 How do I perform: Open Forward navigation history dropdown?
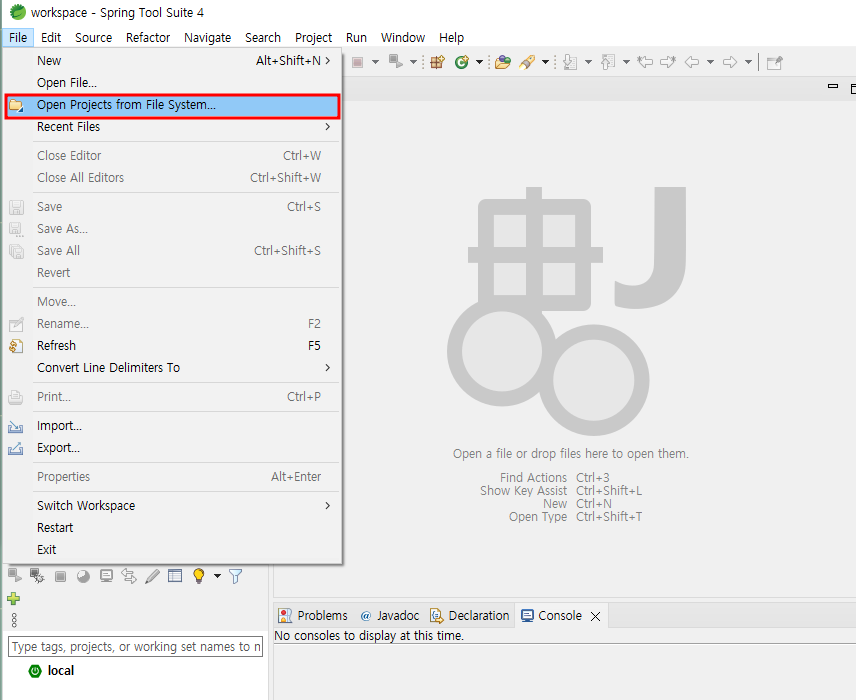coord(748,62)
